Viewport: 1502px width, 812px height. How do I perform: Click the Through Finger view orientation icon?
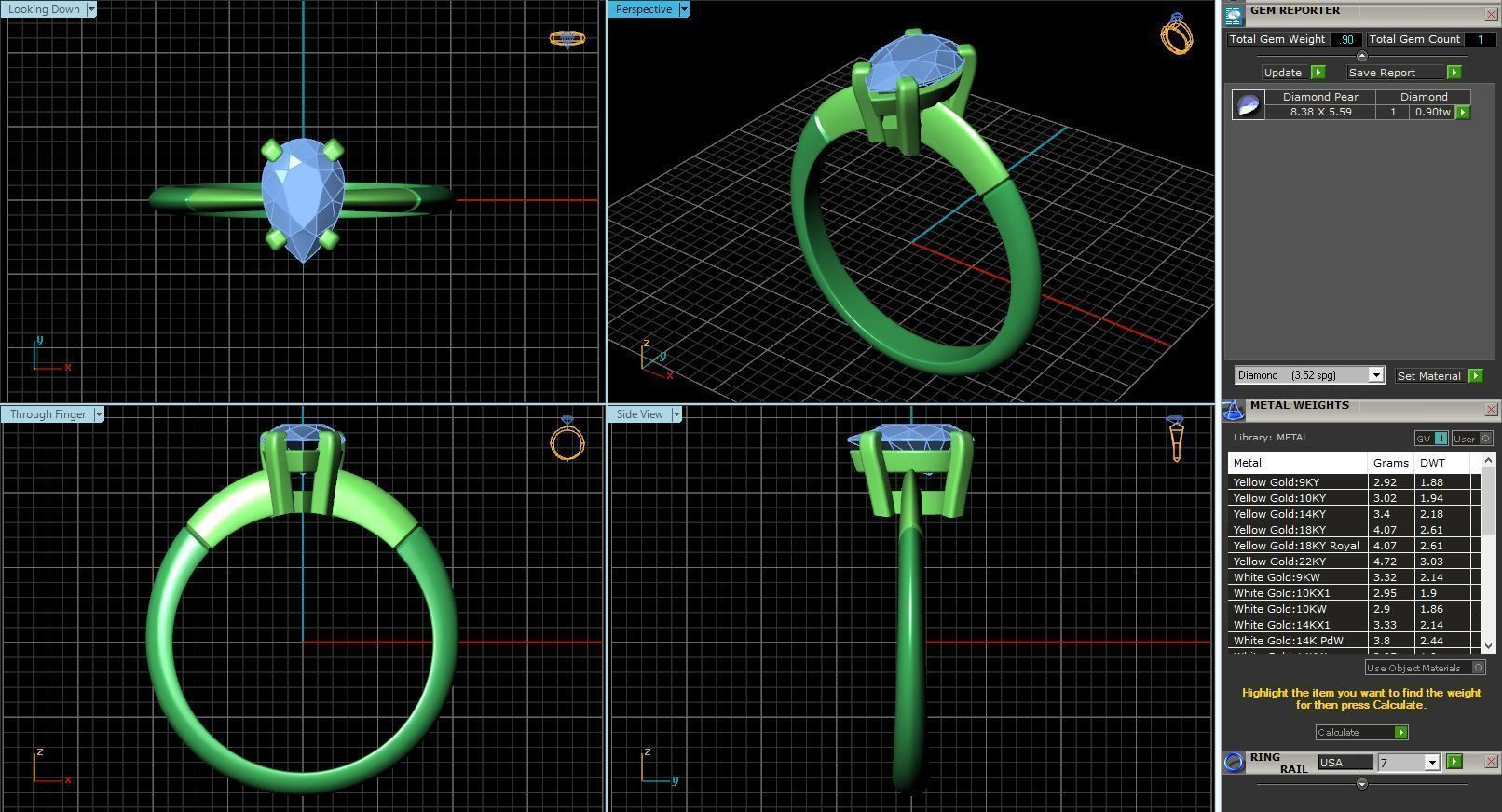pos(567,438)
